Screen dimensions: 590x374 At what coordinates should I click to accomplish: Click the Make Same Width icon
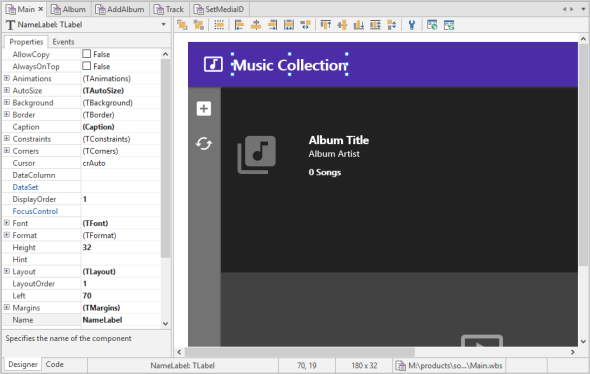pyautogui.click(x=289, y=25)
